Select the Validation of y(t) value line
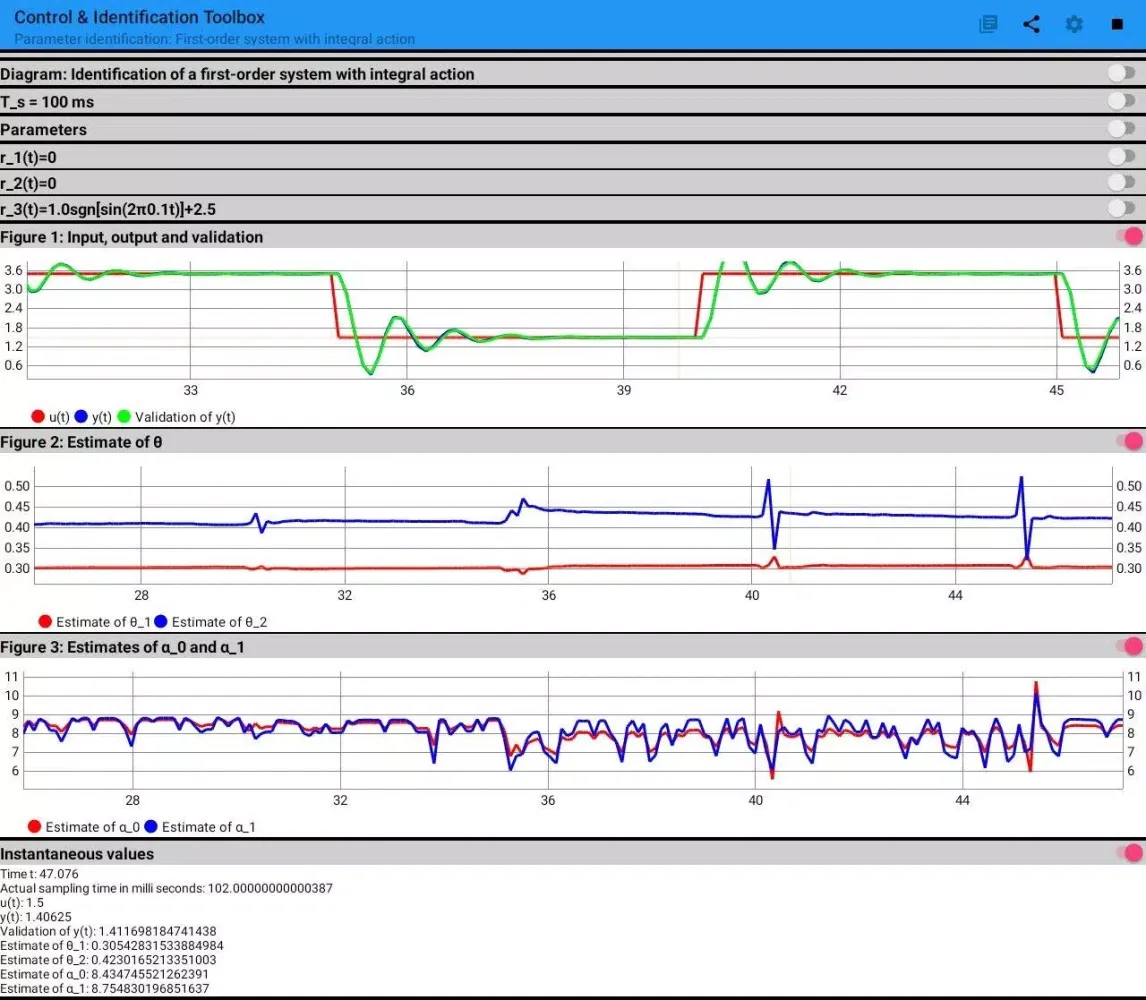The image size is (1146, 1000). click(108, 931)
